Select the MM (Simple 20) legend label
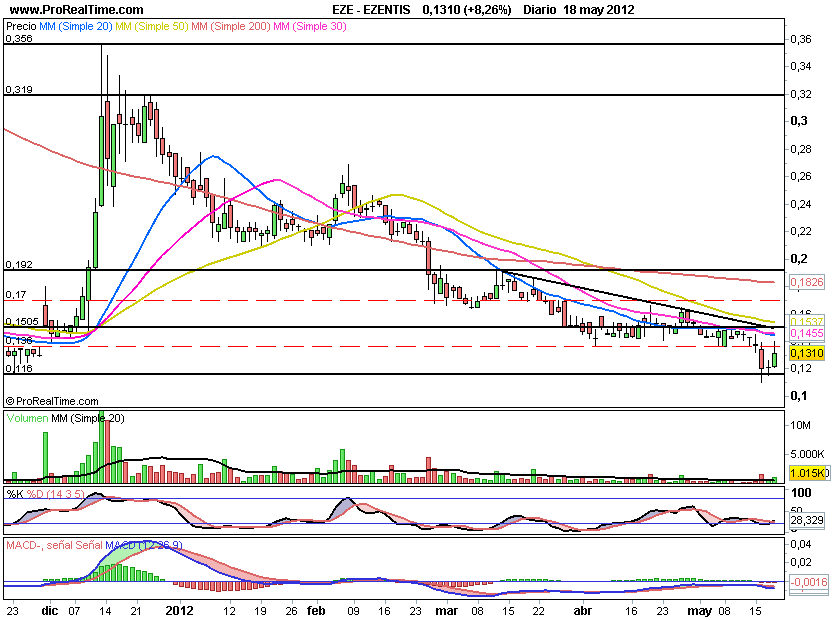Screen dimensions: 835x620 click(x=76, y=26)
